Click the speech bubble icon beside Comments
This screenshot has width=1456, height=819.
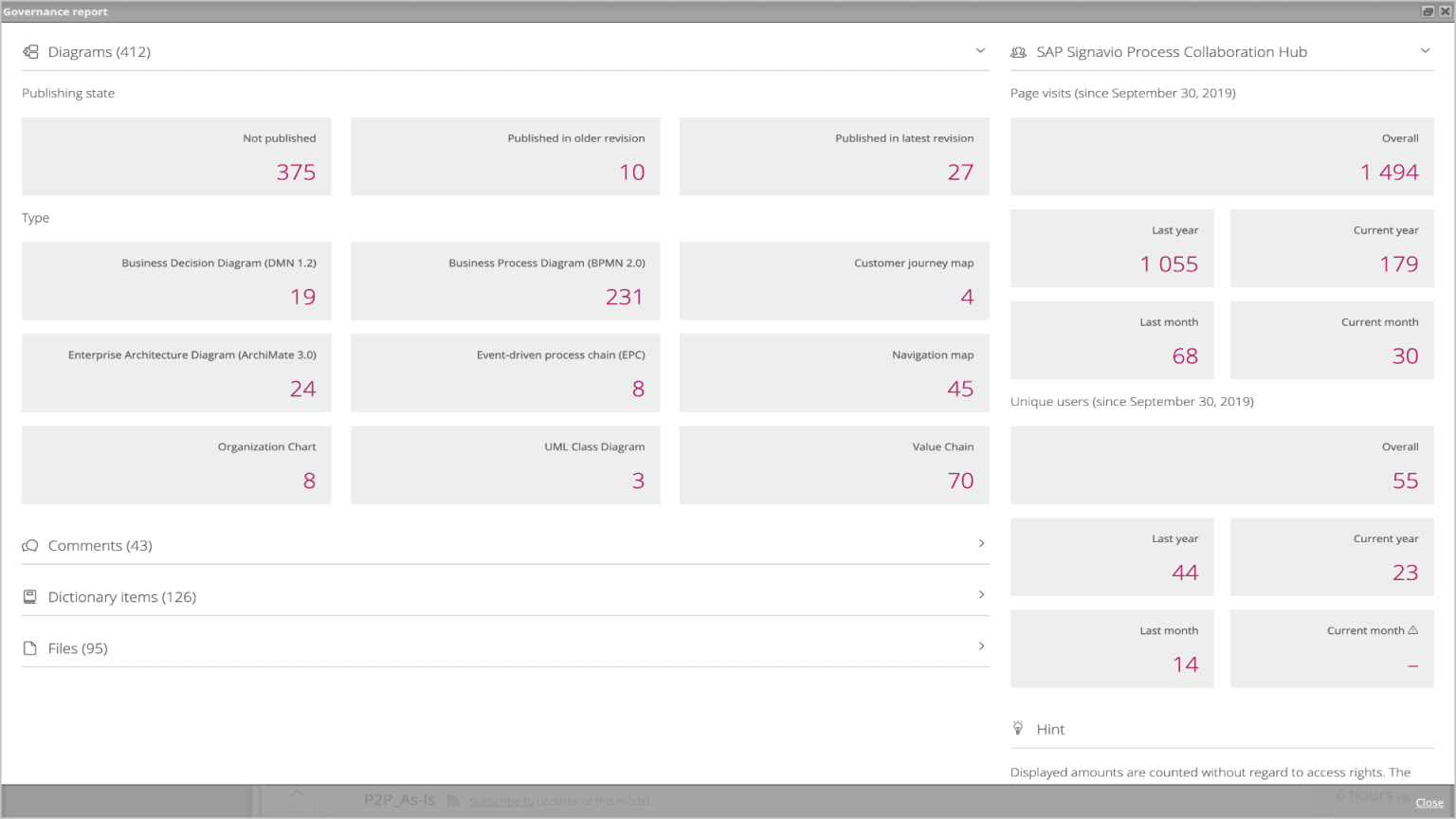29,545
